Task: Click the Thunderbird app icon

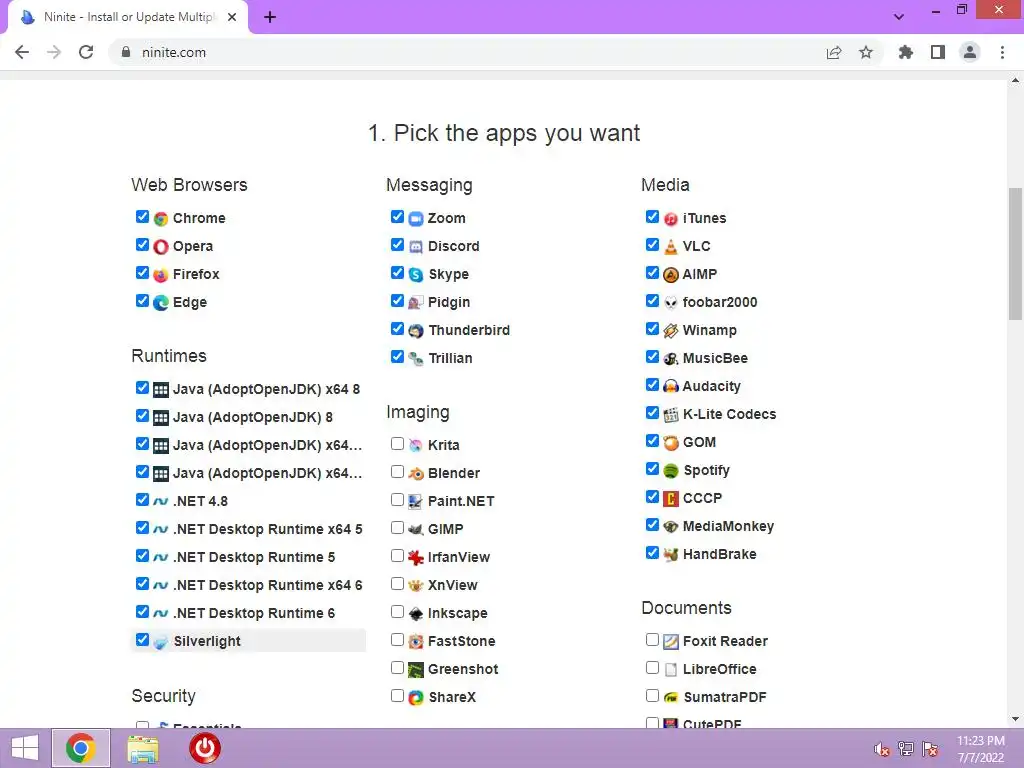Action: pyautogui.click(x=416, y=330)
